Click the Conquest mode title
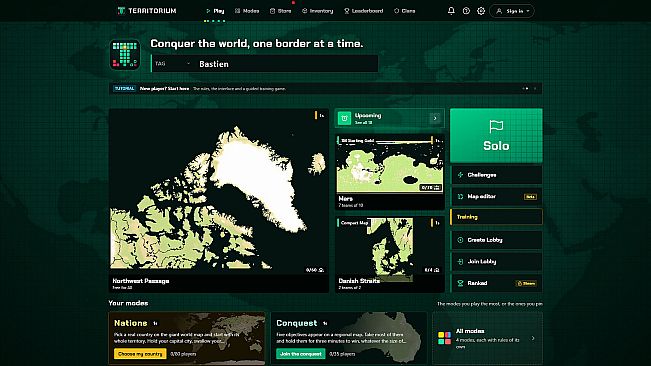 (296, 323)
